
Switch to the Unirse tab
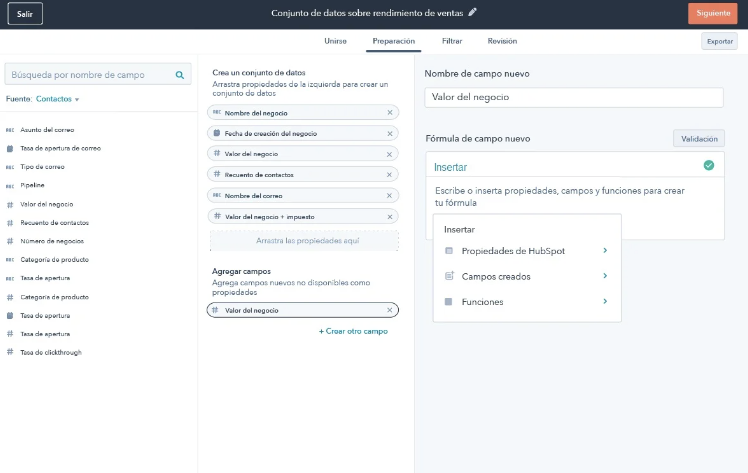pos(336,41)
